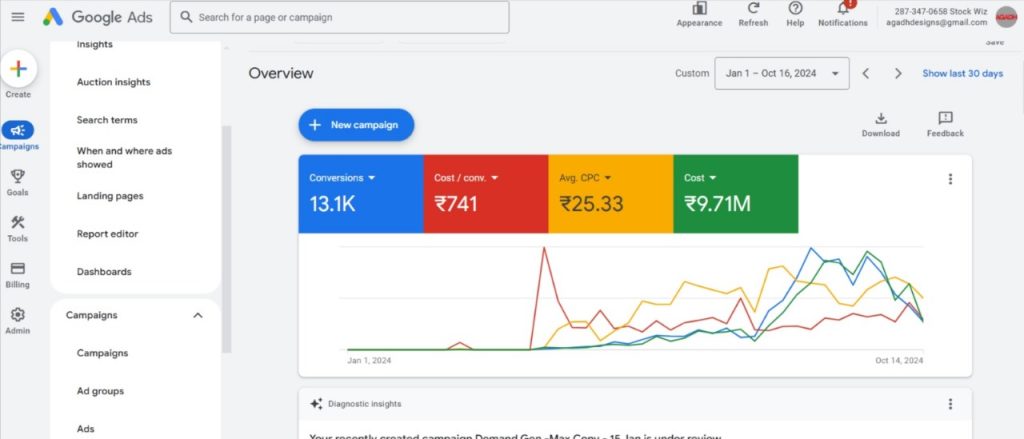Open the Goals trophy icon
The width and height of the screenshot is (1024, 439).
click(x=18, y=176)
